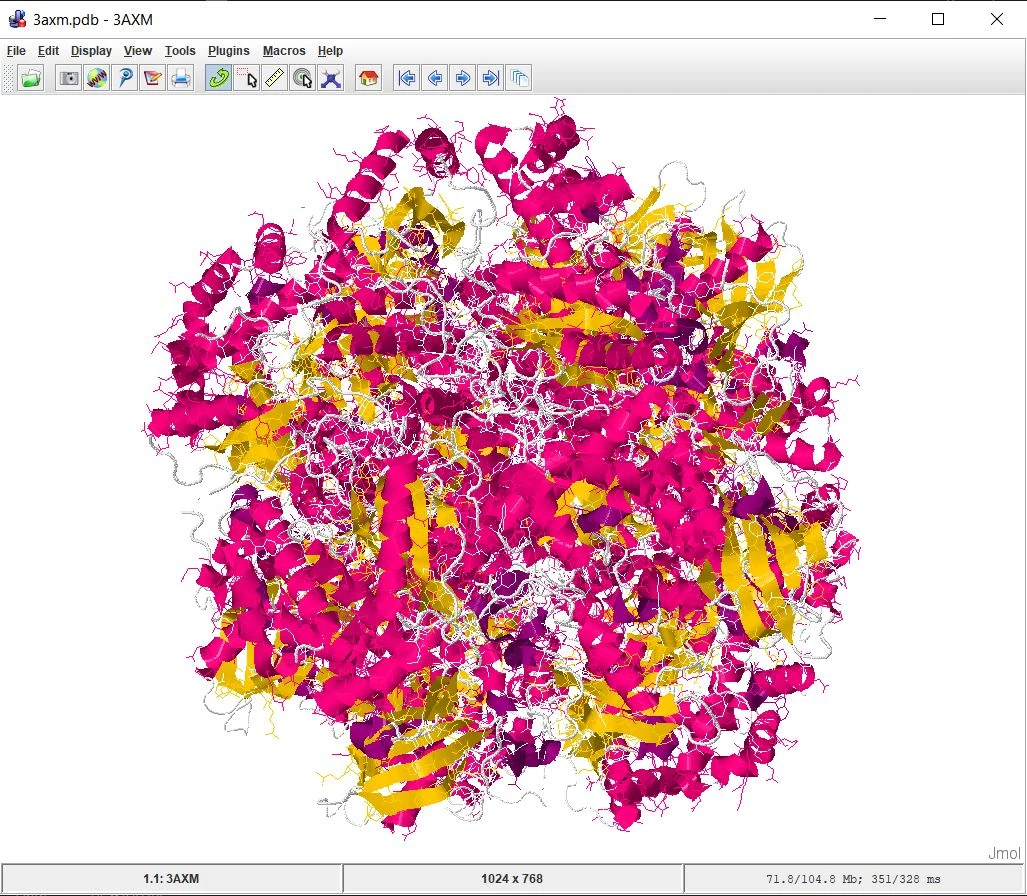The width and height of the screenshot is (1027, 896).
Task: Select the rotation center pick tool
Action: tap(302, 77)
